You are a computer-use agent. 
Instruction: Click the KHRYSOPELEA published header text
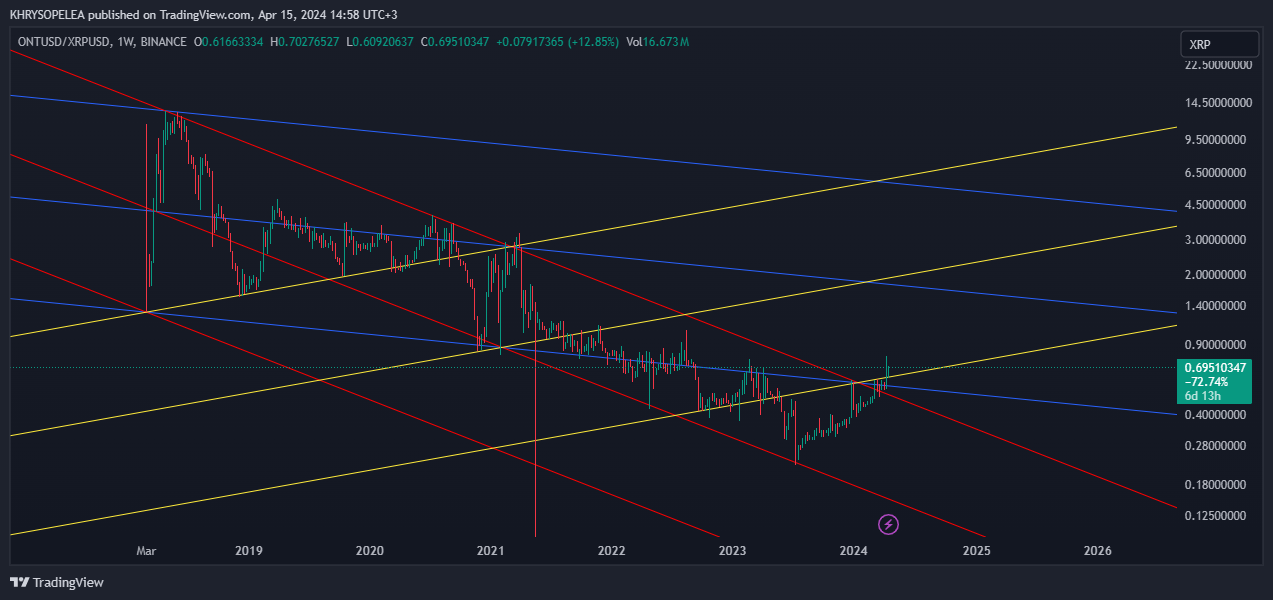(206, 15)
